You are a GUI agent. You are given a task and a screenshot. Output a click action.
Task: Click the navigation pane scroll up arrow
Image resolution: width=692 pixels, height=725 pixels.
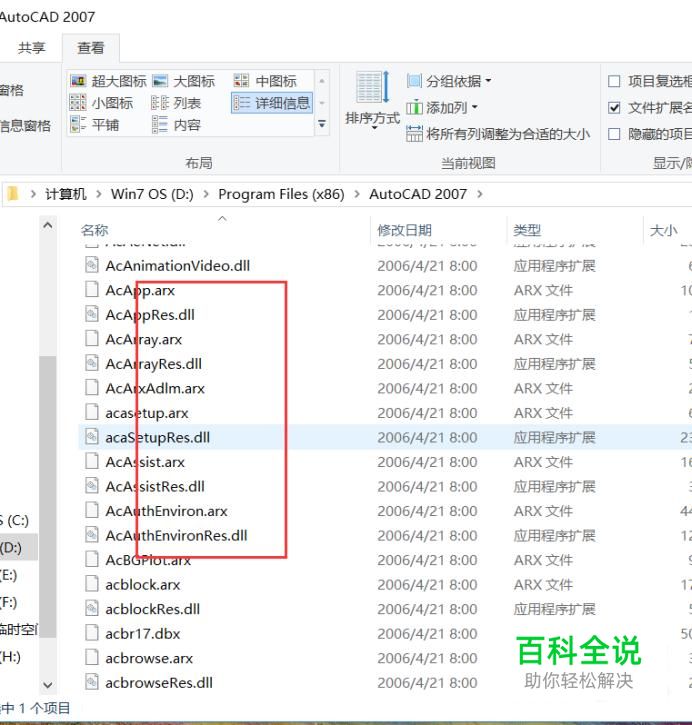pos(48,225)
